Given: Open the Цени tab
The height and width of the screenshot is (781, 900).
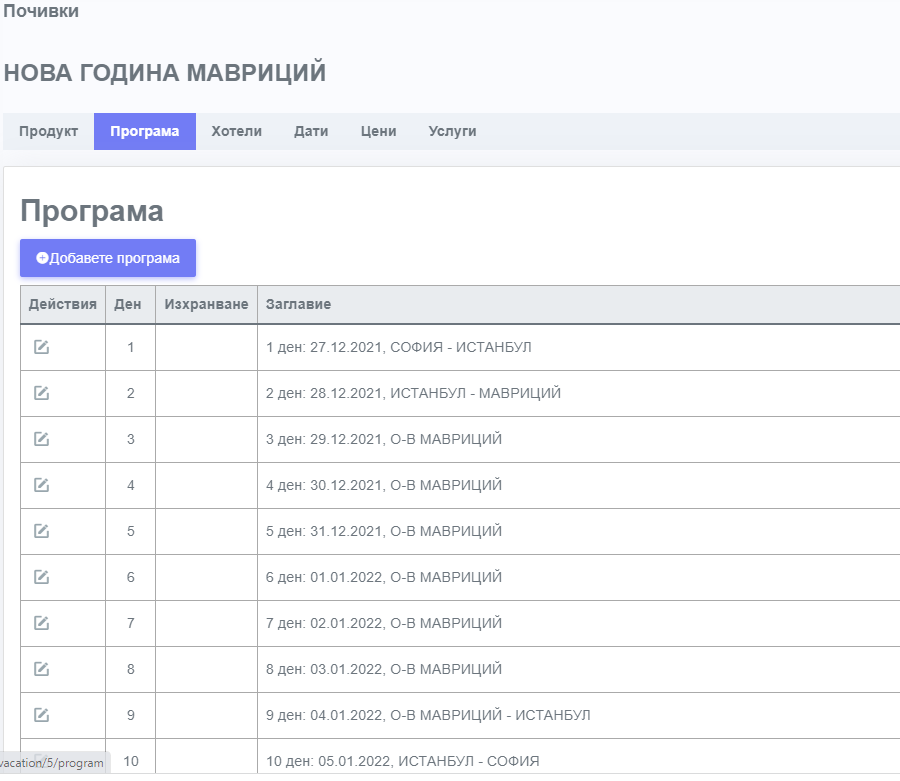Looking at the screenshot, I should coord(378,131).
